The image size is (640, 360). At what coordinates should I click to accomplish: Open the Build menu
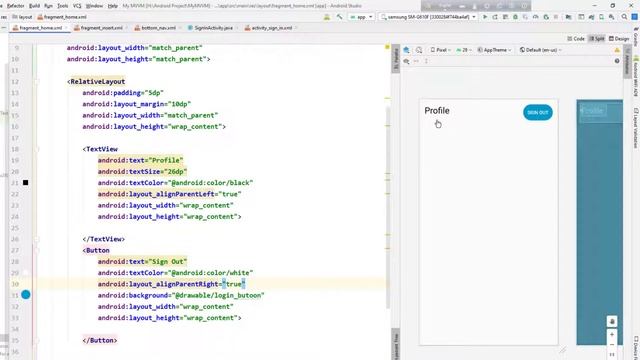(x=34, y=6)
